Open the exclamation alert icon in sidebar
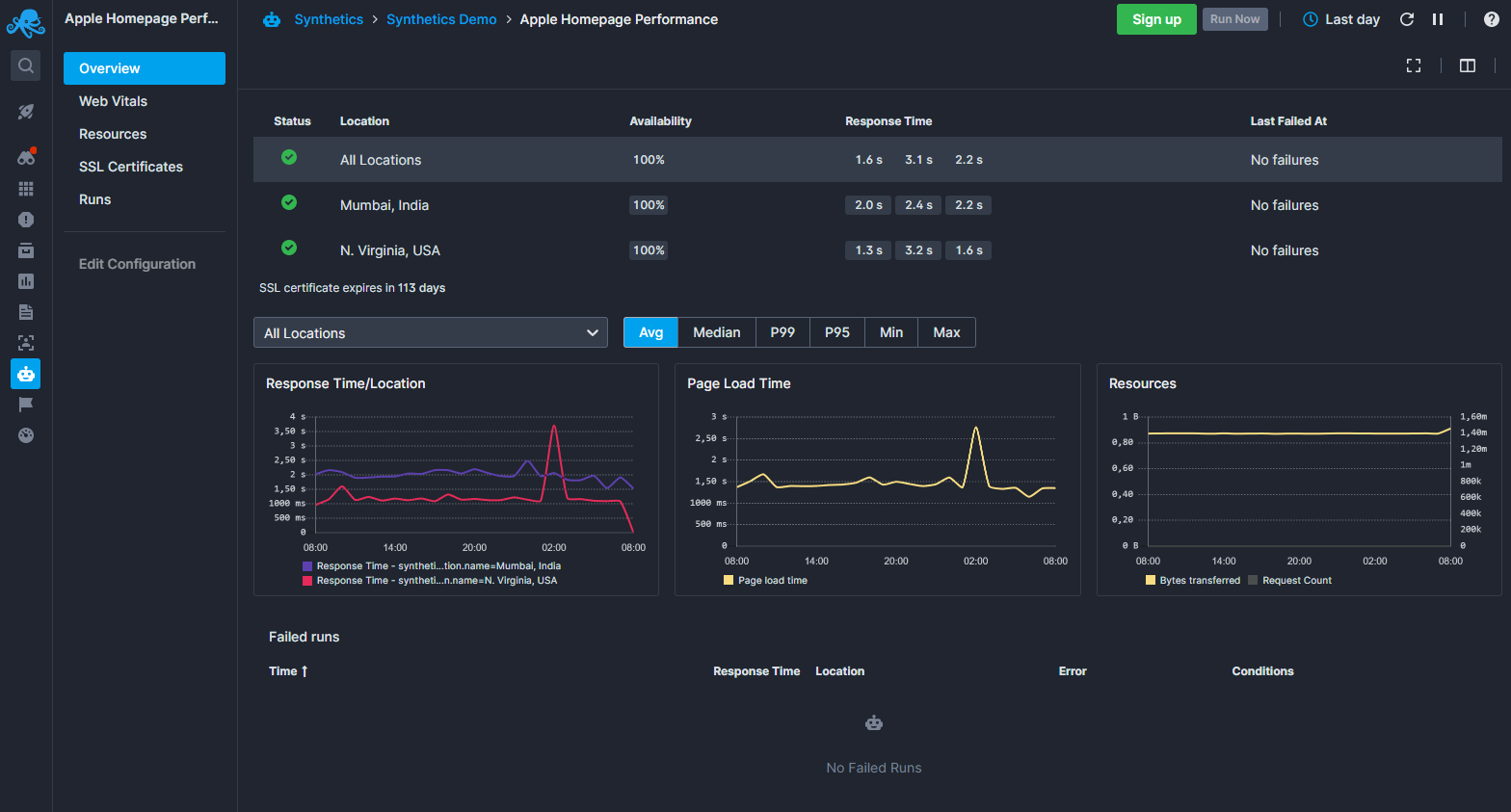Screen dimensions: 1511x812 [x=26, y=220]
